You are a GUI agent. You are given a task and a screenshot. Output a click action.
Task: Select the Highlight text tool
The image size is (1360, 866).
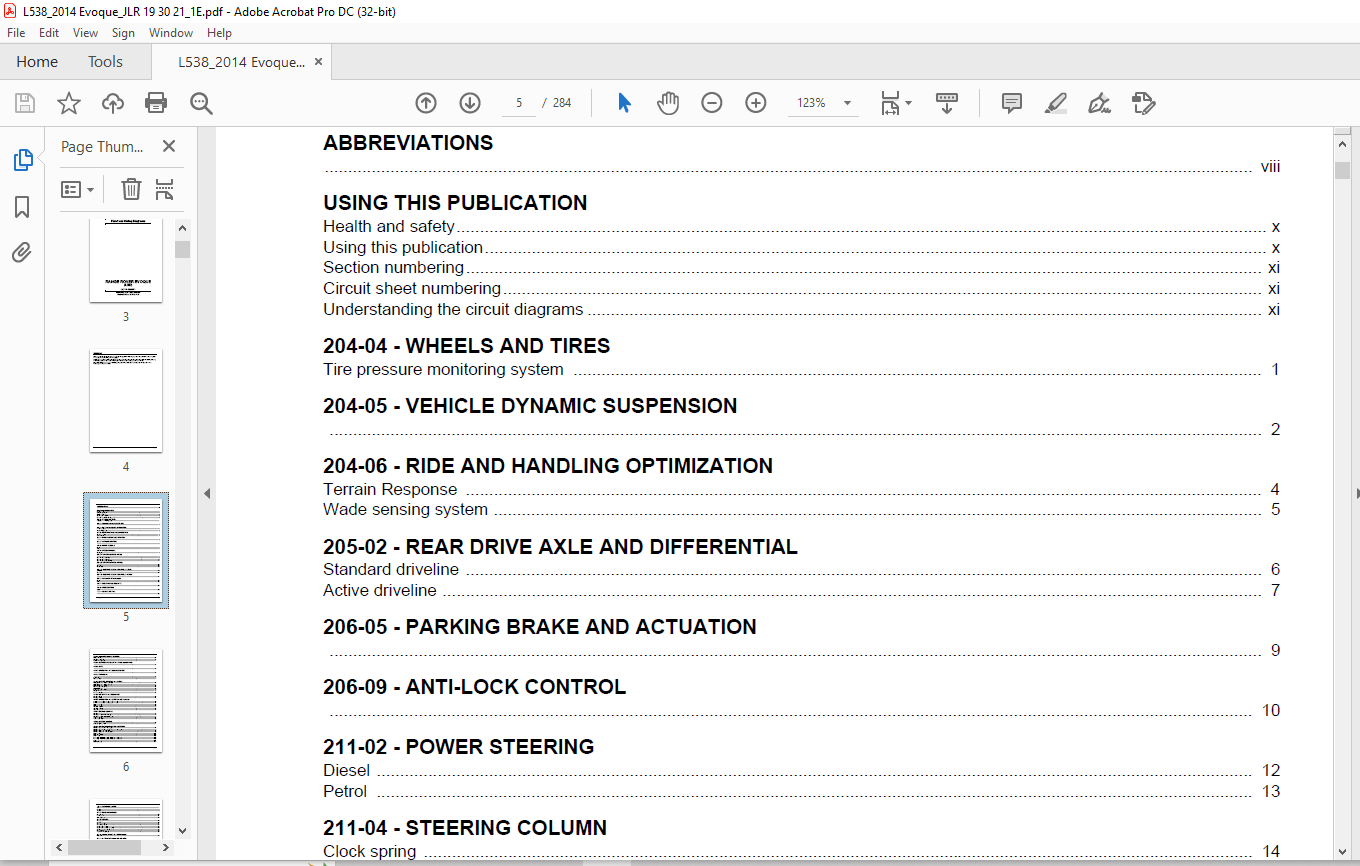(1056, 103)
